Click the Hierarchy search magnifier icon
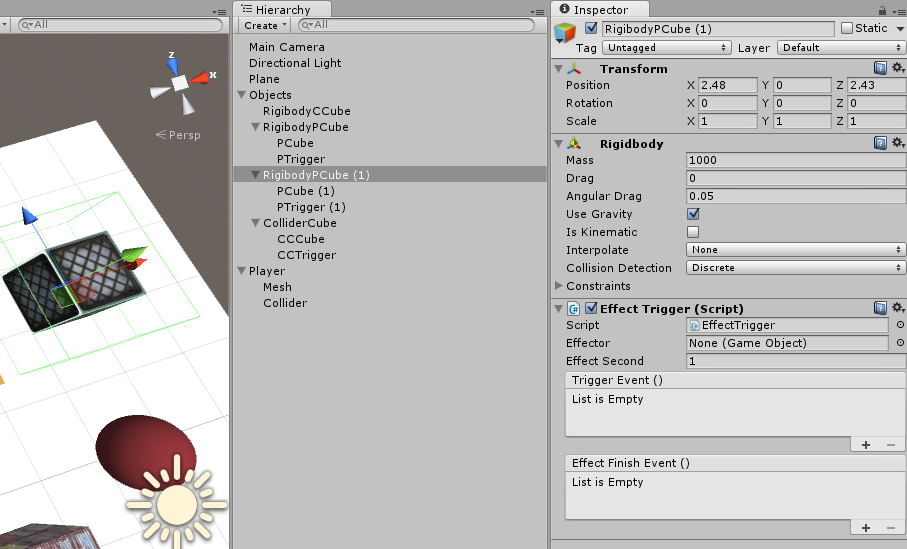The width and height of the screenshot is (907, 549). coord(307,25)
